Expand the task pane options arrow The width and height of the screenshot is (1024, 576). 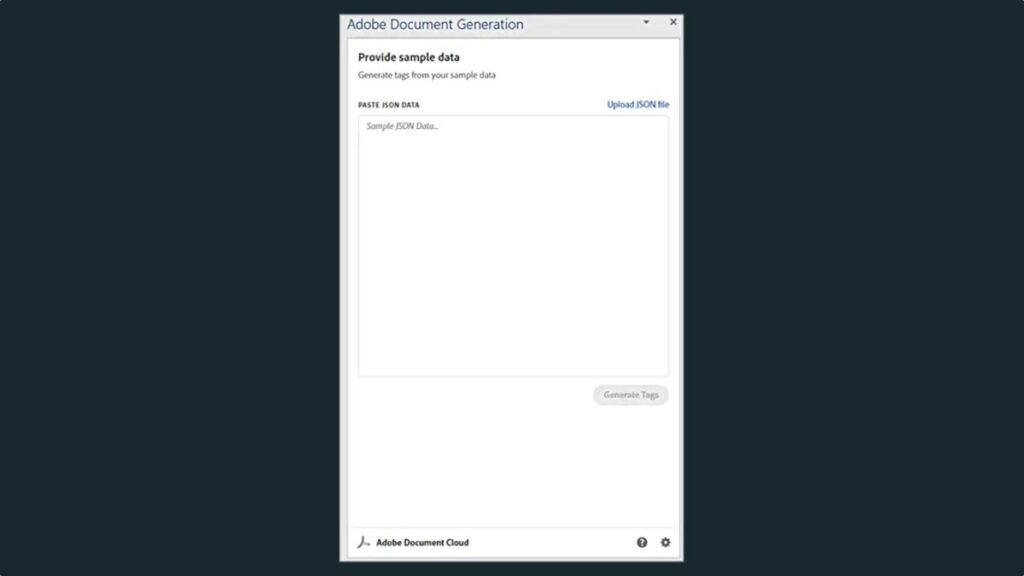tap(646, 22)
